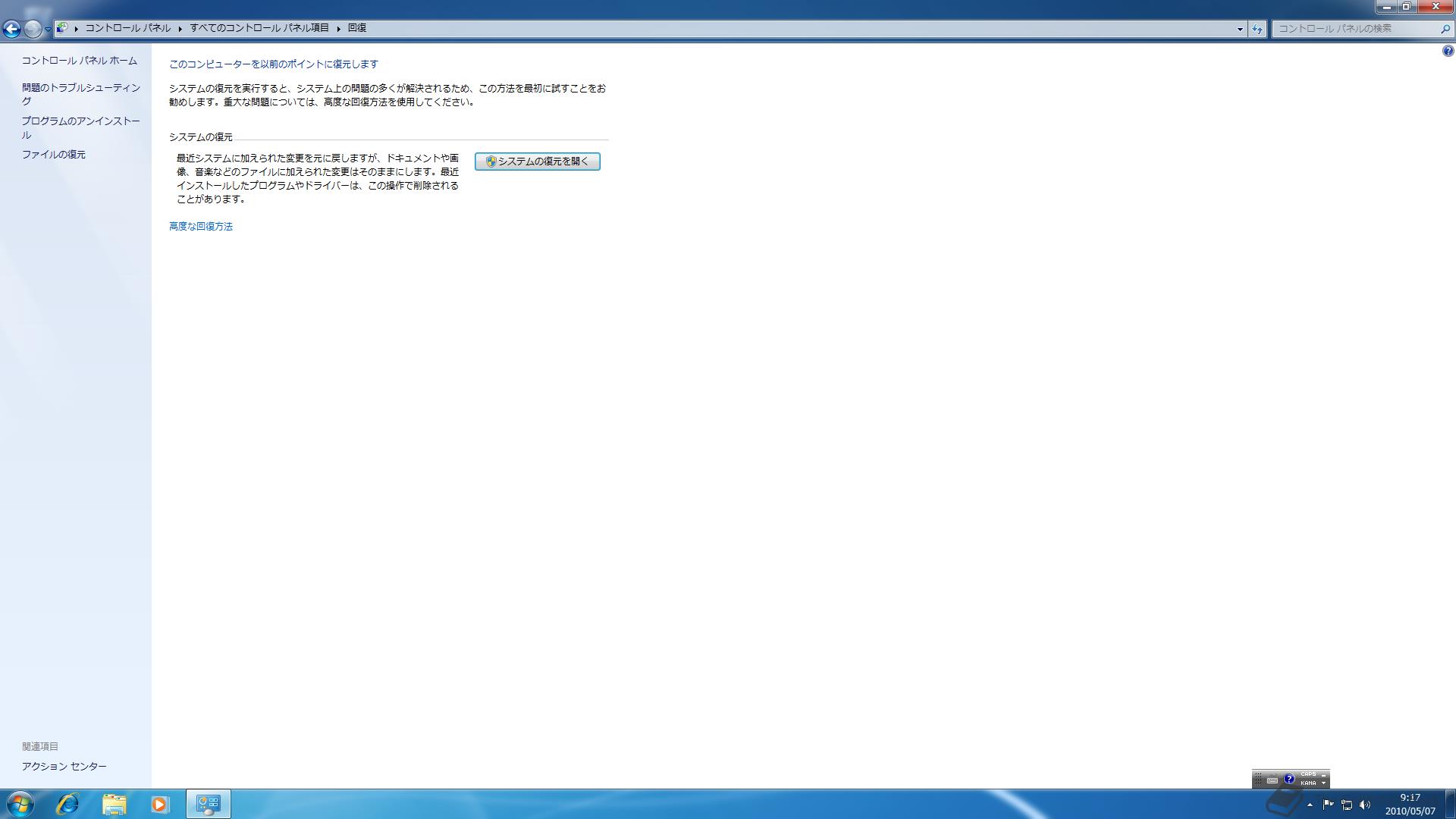Open the recent pages history dropdown
The image size is (1456, 819).
tap(48, 29)
